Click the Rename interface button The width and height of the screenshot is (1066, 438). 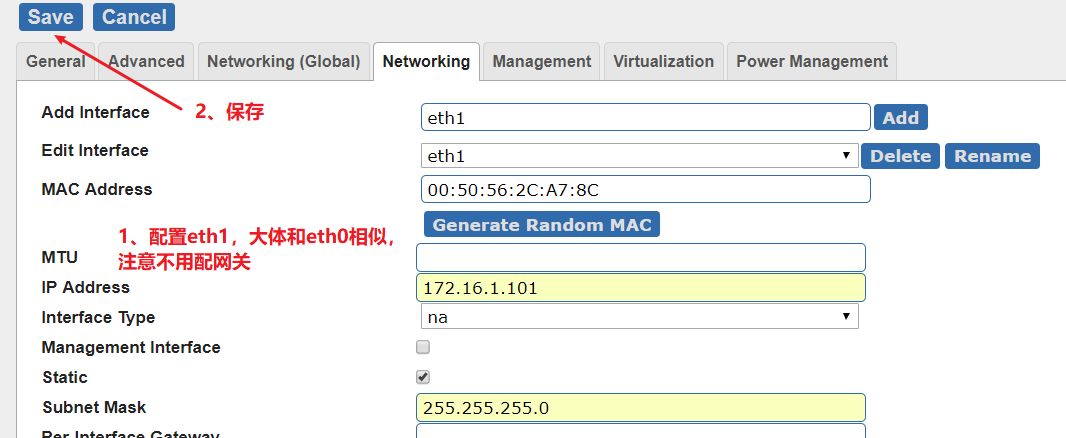(x=992, y=156)
